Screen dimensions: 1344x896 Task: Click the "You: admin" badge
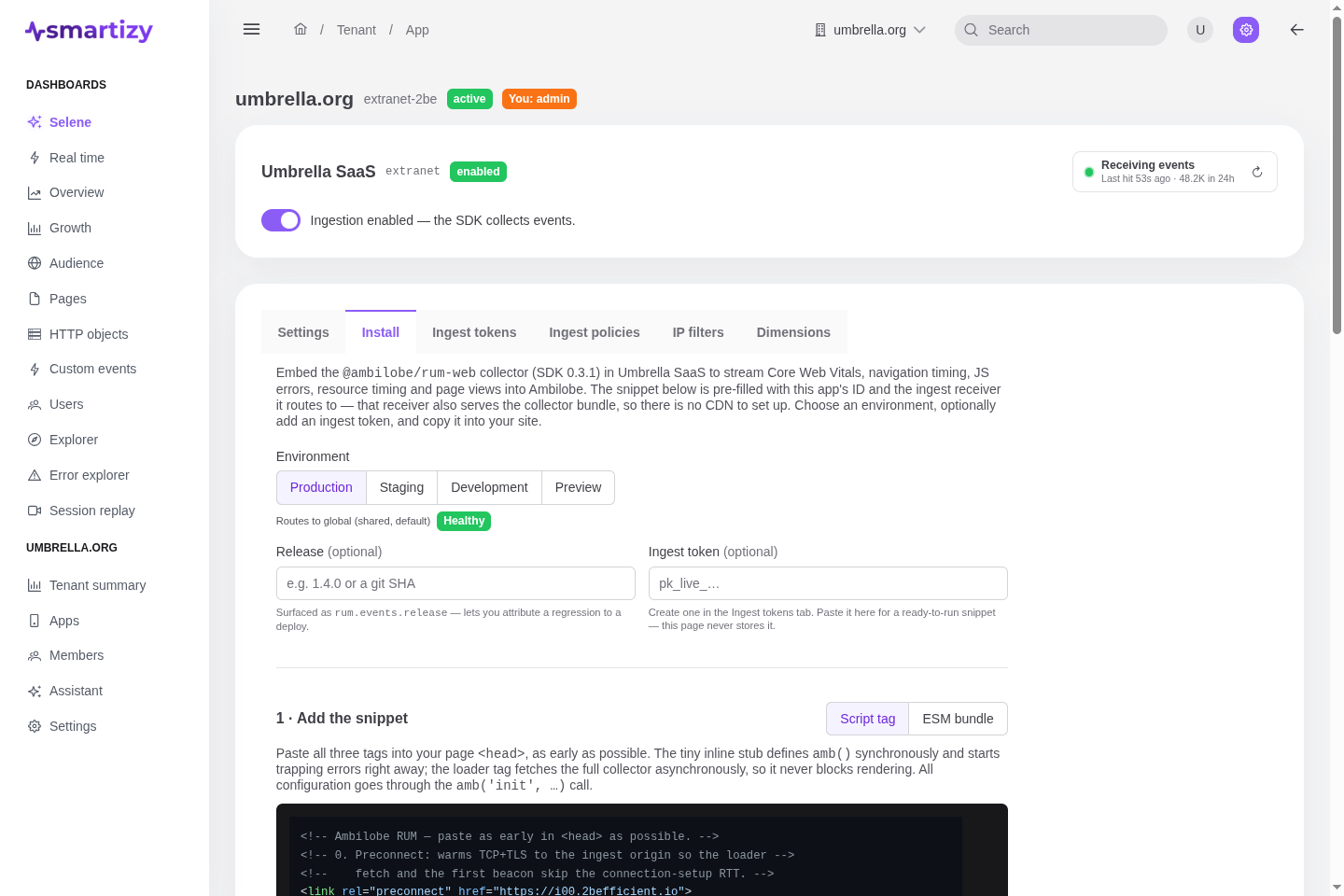[539, 99]
